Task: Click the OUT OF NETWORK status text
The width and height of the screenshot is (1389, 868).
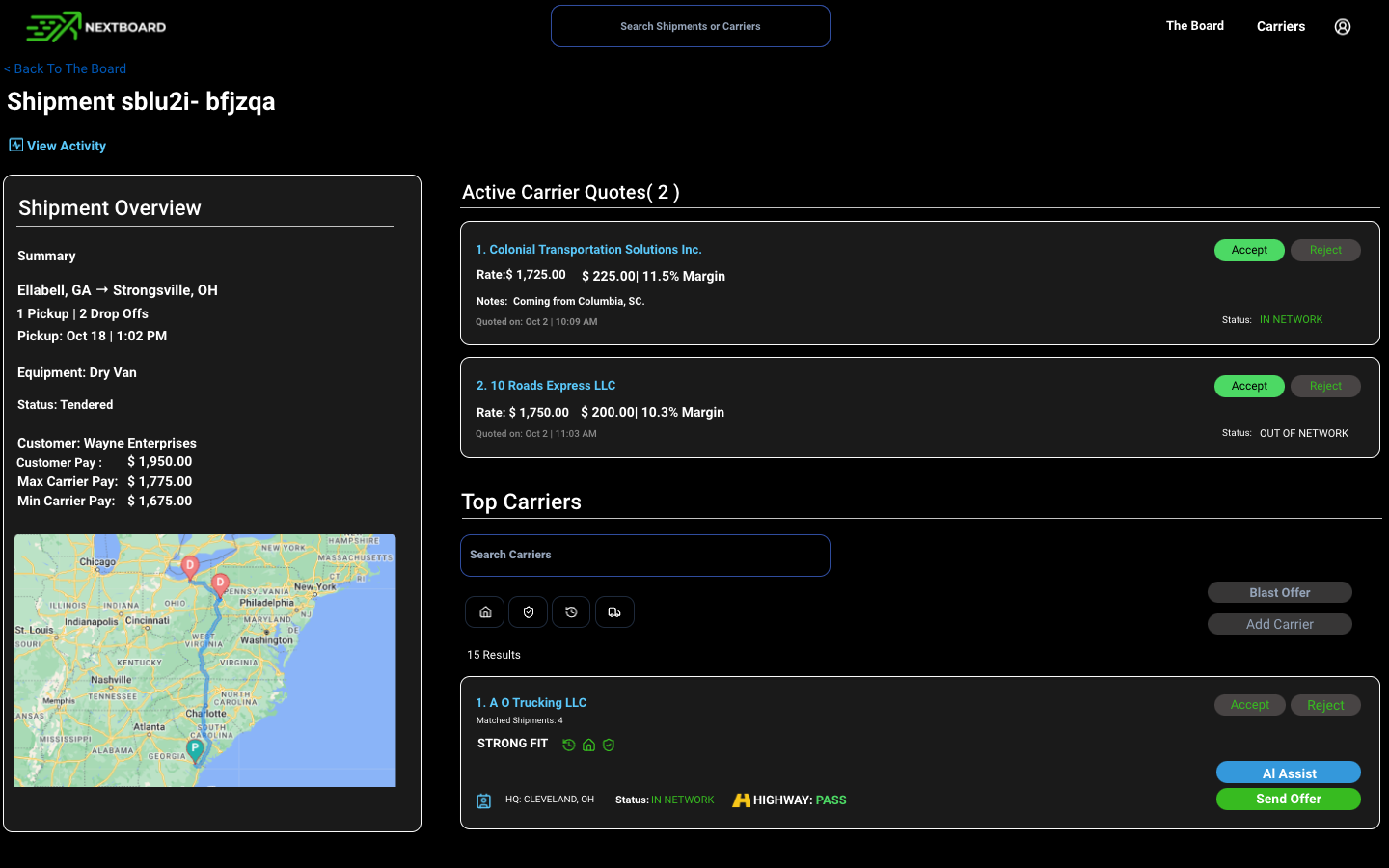Action: pyautogui.click(x=1304, y=433)
